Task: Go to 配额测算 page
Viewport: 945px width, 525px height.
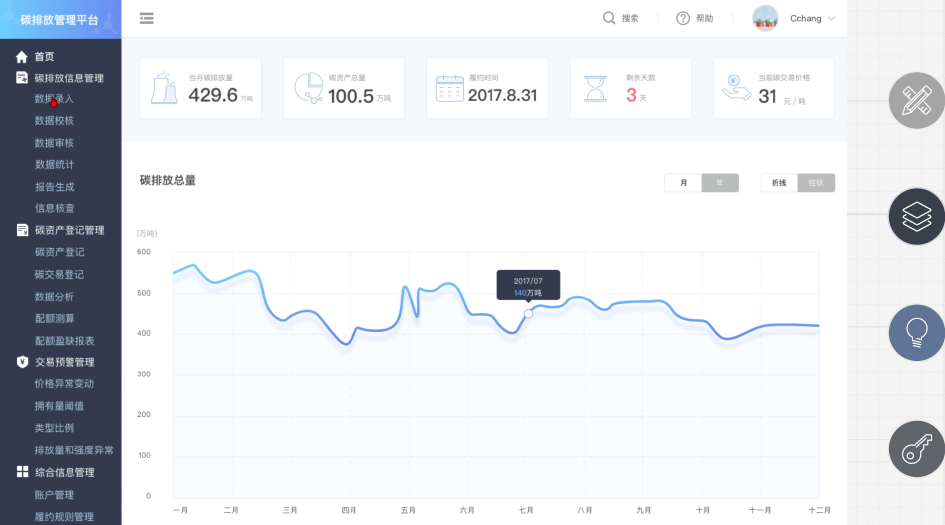Action: (x=54, y=318)
